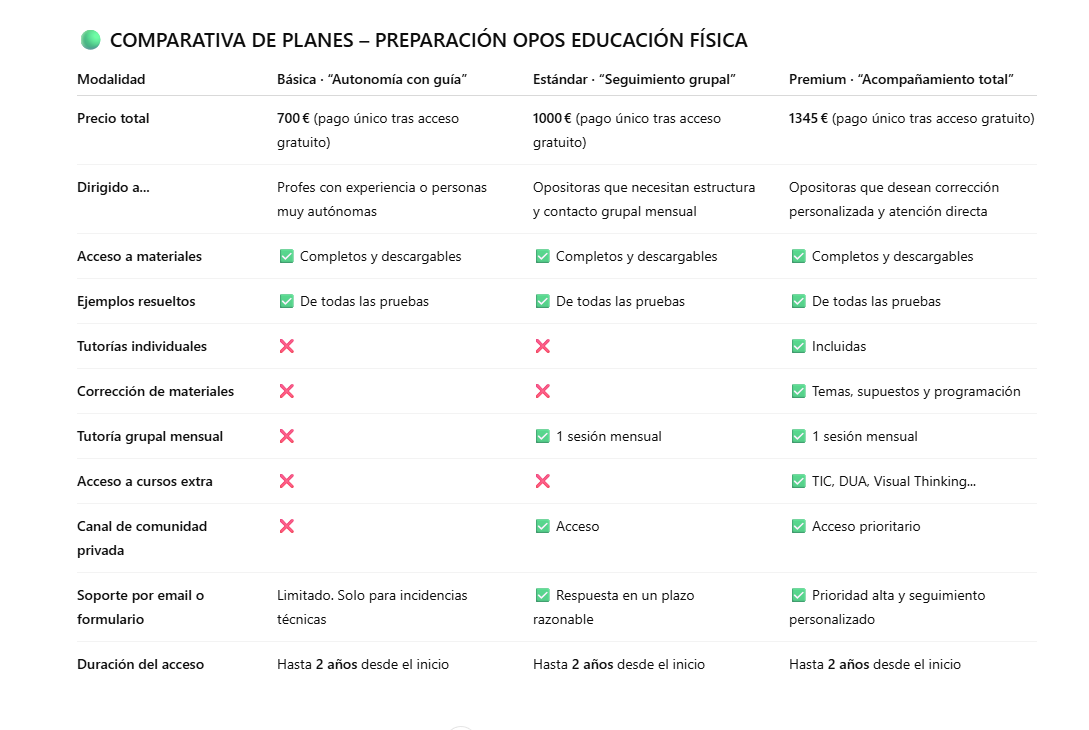This screenshot has height=730, width=1089.
Task: Click the green checkmark beside "Incluidas"
Action: (x=798, y=346)
